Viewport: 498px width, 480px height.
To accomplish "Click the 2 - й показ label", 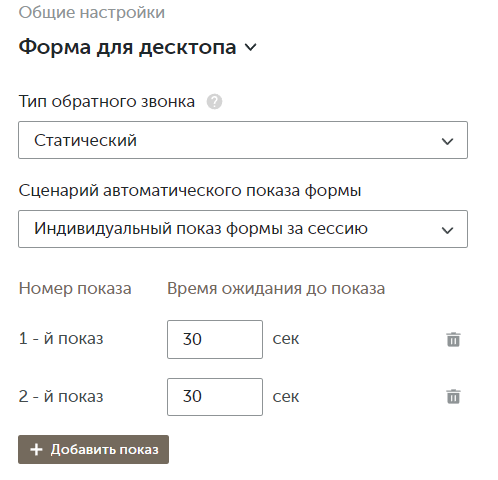I will (x=61, y=396).
